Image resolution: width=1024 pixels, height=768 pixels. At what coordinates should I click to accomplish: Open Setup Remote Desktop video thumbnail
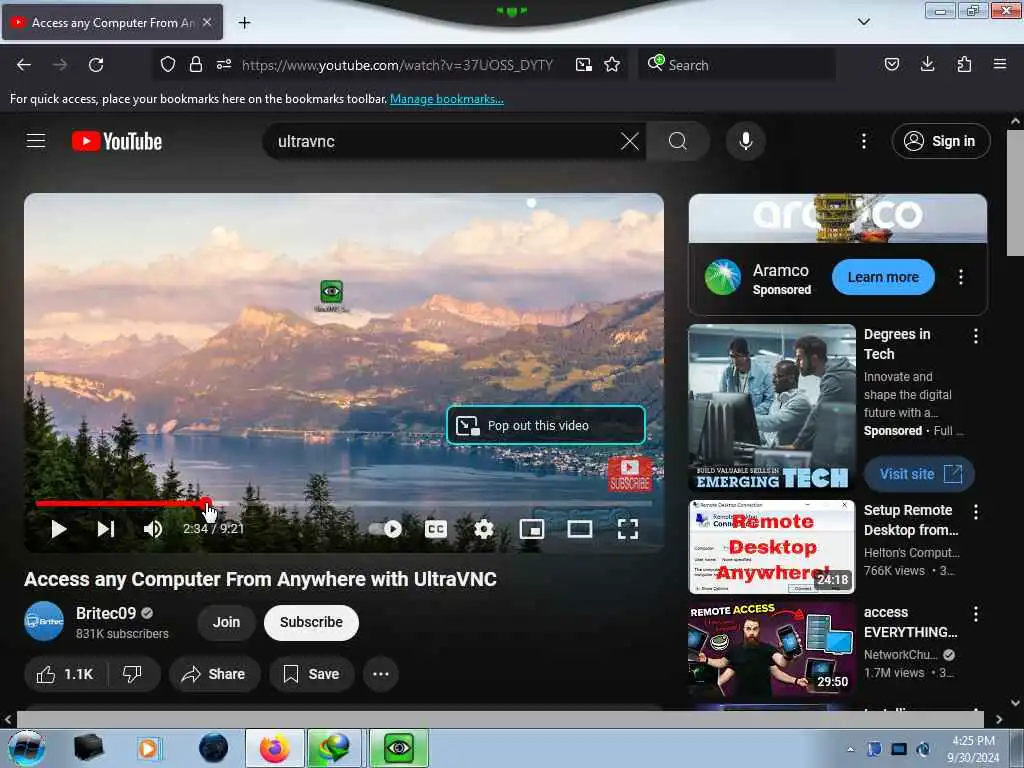tap(772, 547)
